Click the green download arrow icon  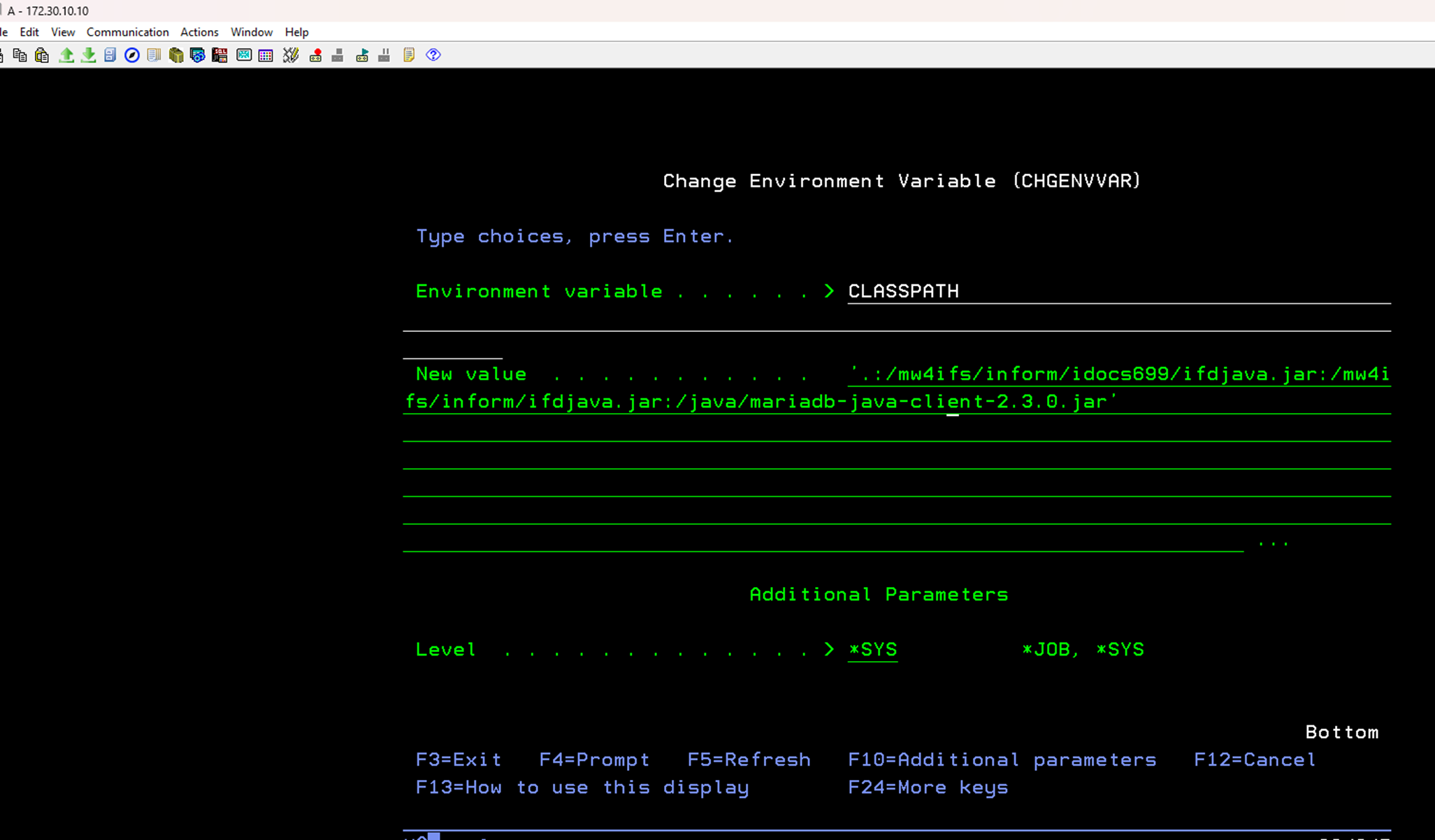pos(88,55)
